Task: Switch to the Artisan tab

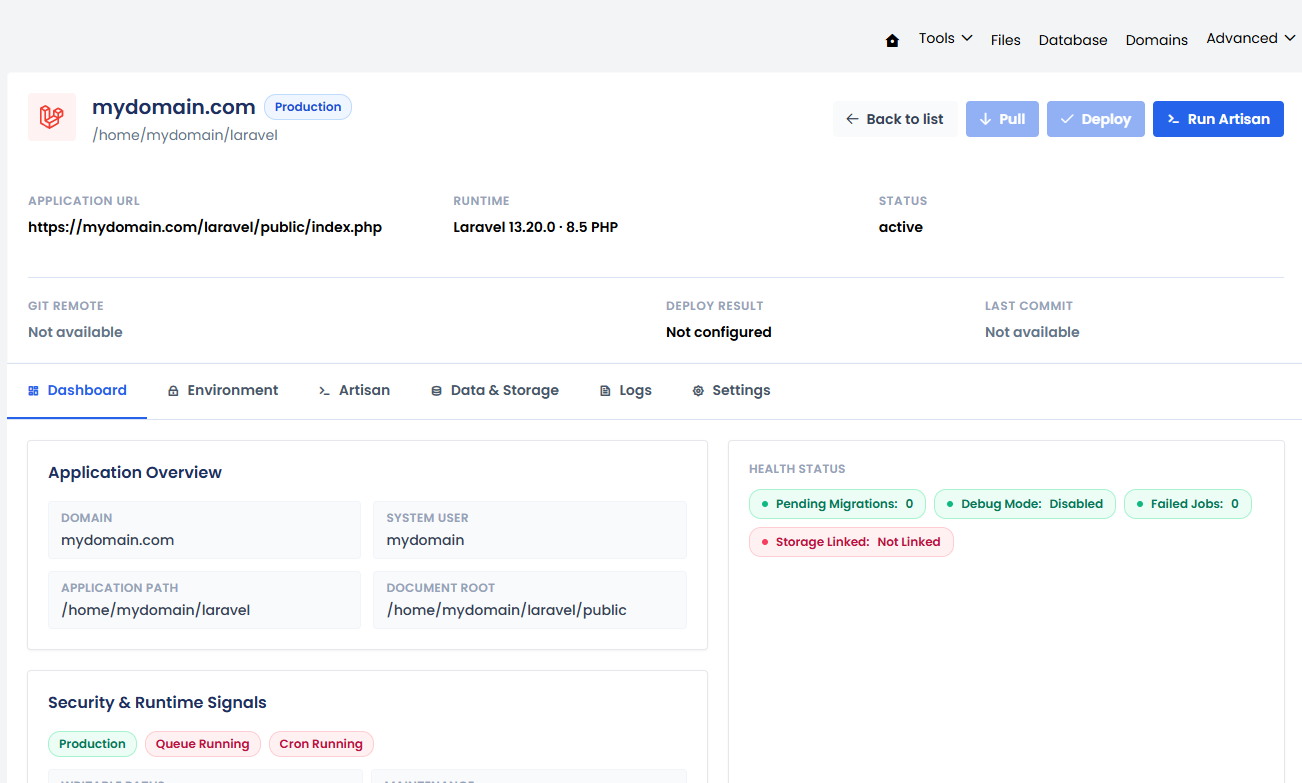Action: point(354,391)
